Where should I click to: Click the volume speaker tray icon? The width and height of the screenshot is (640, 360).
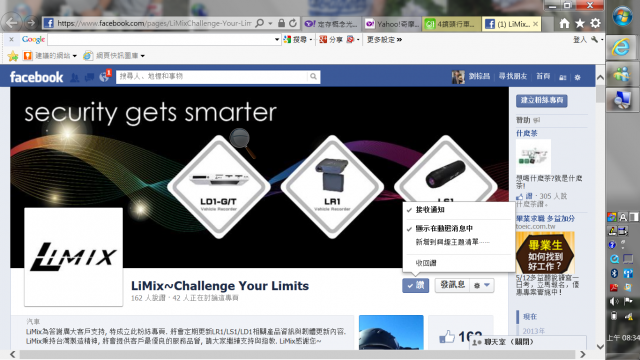coord(614,302)
